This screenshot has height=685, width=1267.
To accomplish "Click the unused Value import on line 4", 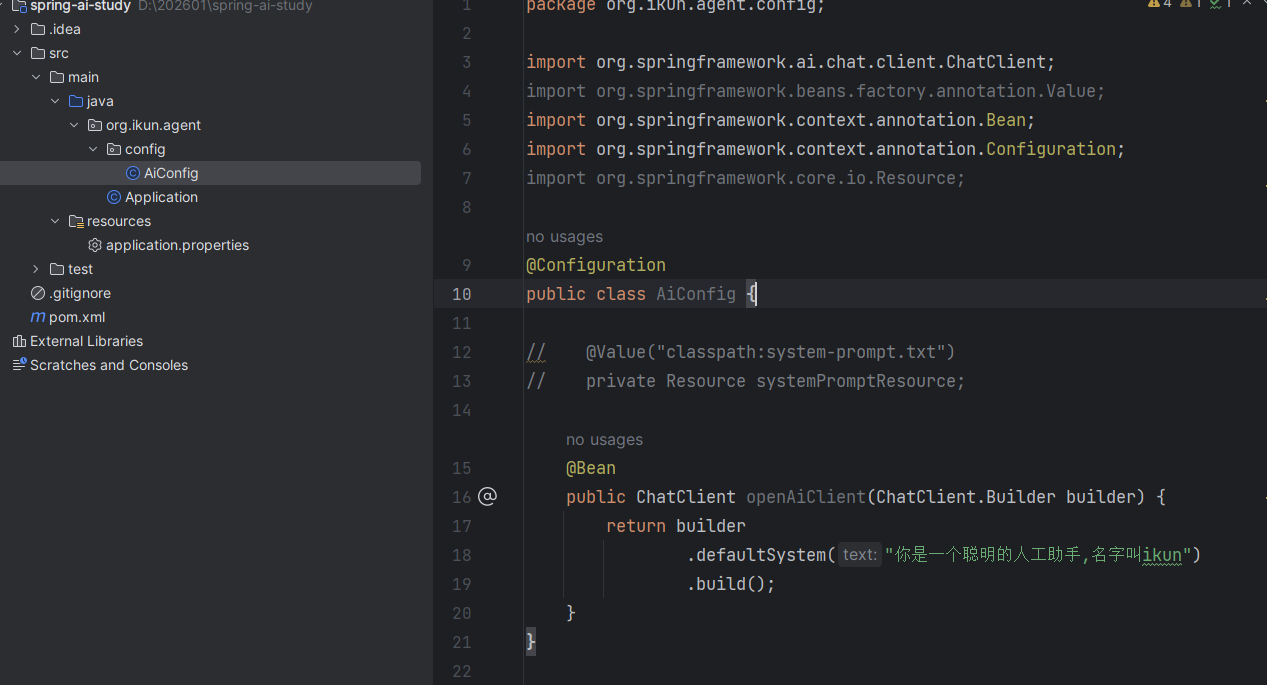I will [x=816, y=91].
